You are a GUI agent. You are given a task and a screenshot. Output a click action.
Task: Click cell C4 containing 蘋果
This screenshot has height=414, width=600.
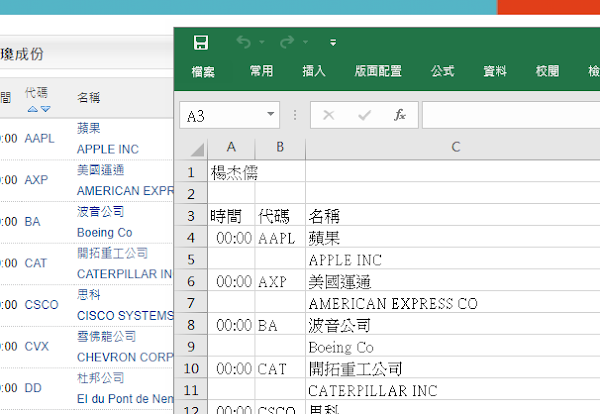coord(453,238)
